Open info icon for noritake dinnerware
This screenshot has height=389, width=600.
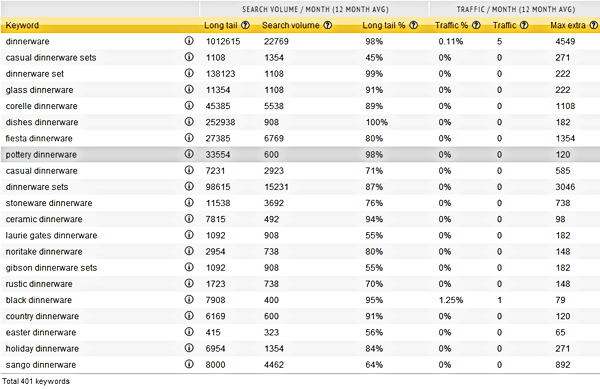click(189, 251)
